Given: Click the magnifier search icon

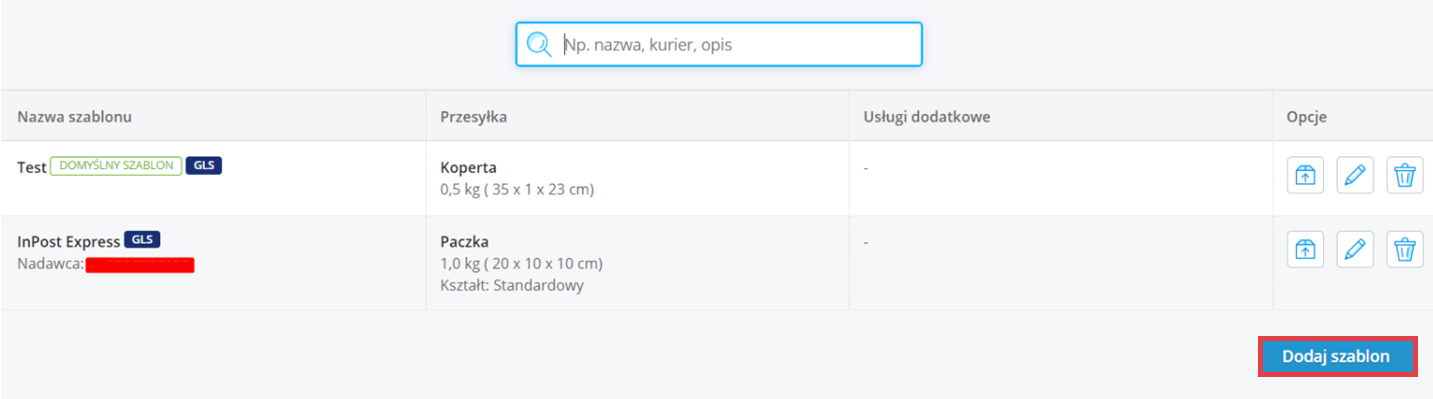Looking at the screenshot, I should pos(539,45).
